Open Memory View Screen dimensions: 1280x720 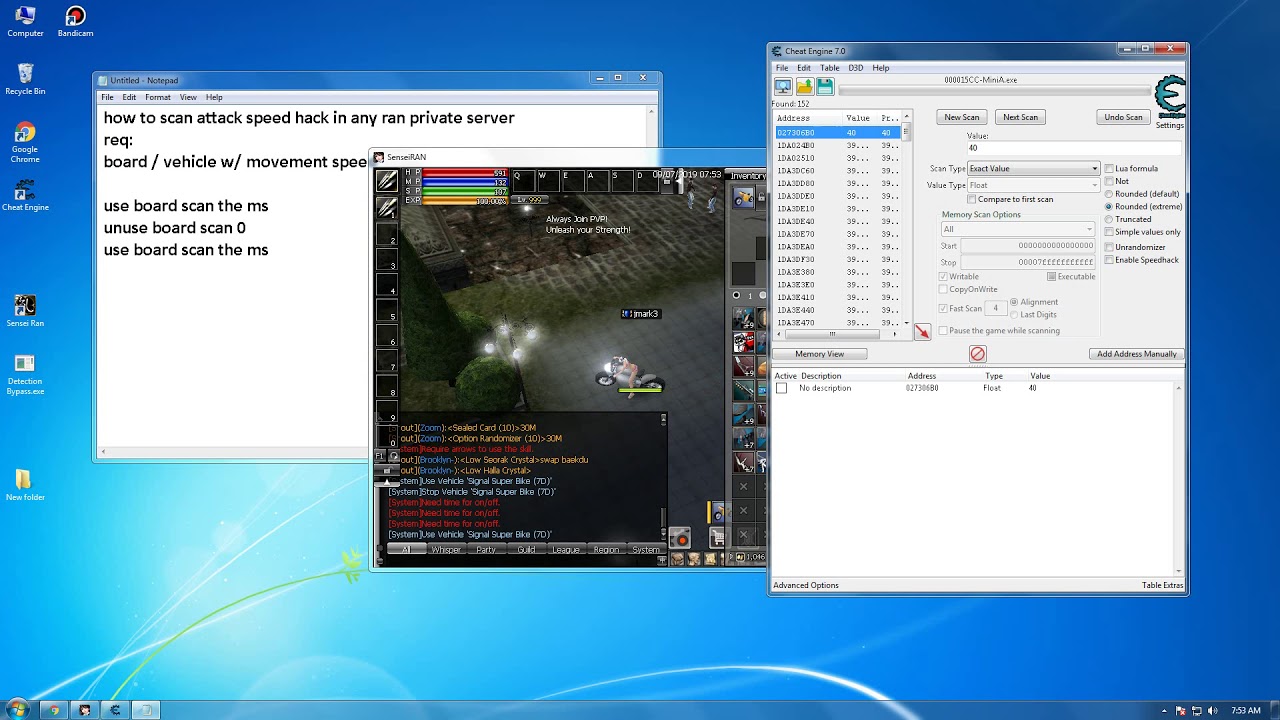pos(819,354)
